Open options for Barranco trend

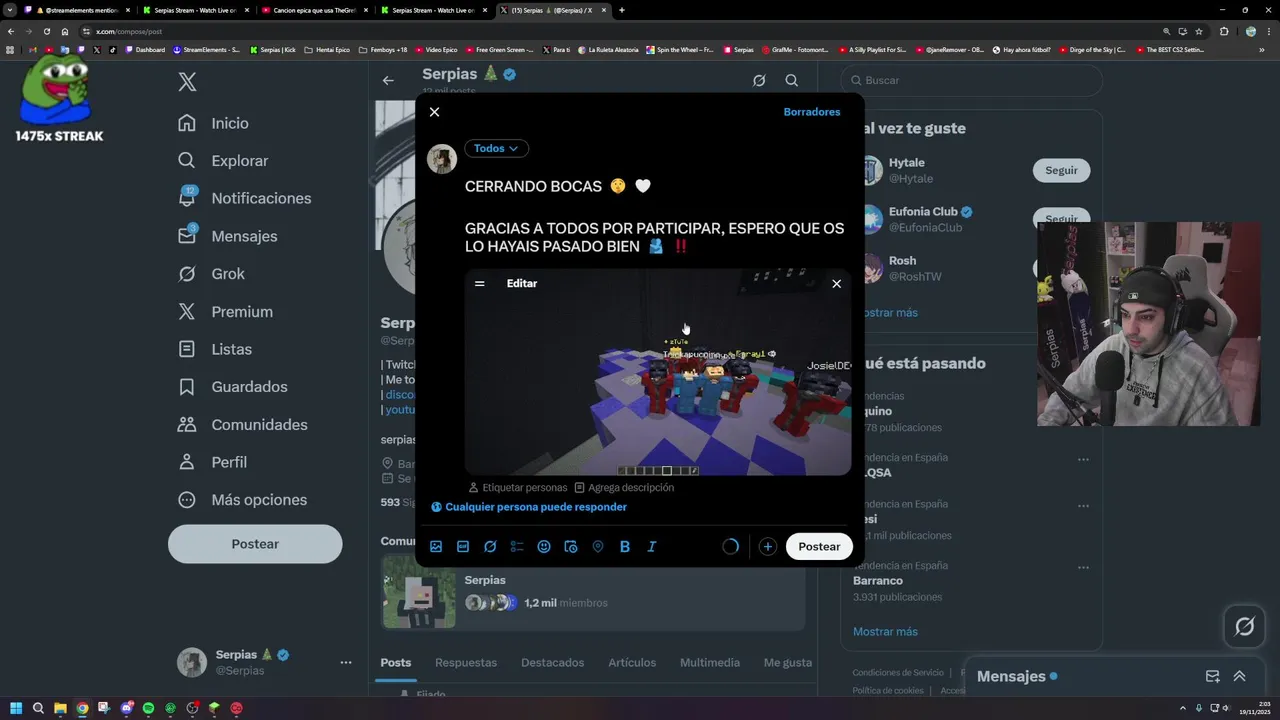[x=1083, y=568]
